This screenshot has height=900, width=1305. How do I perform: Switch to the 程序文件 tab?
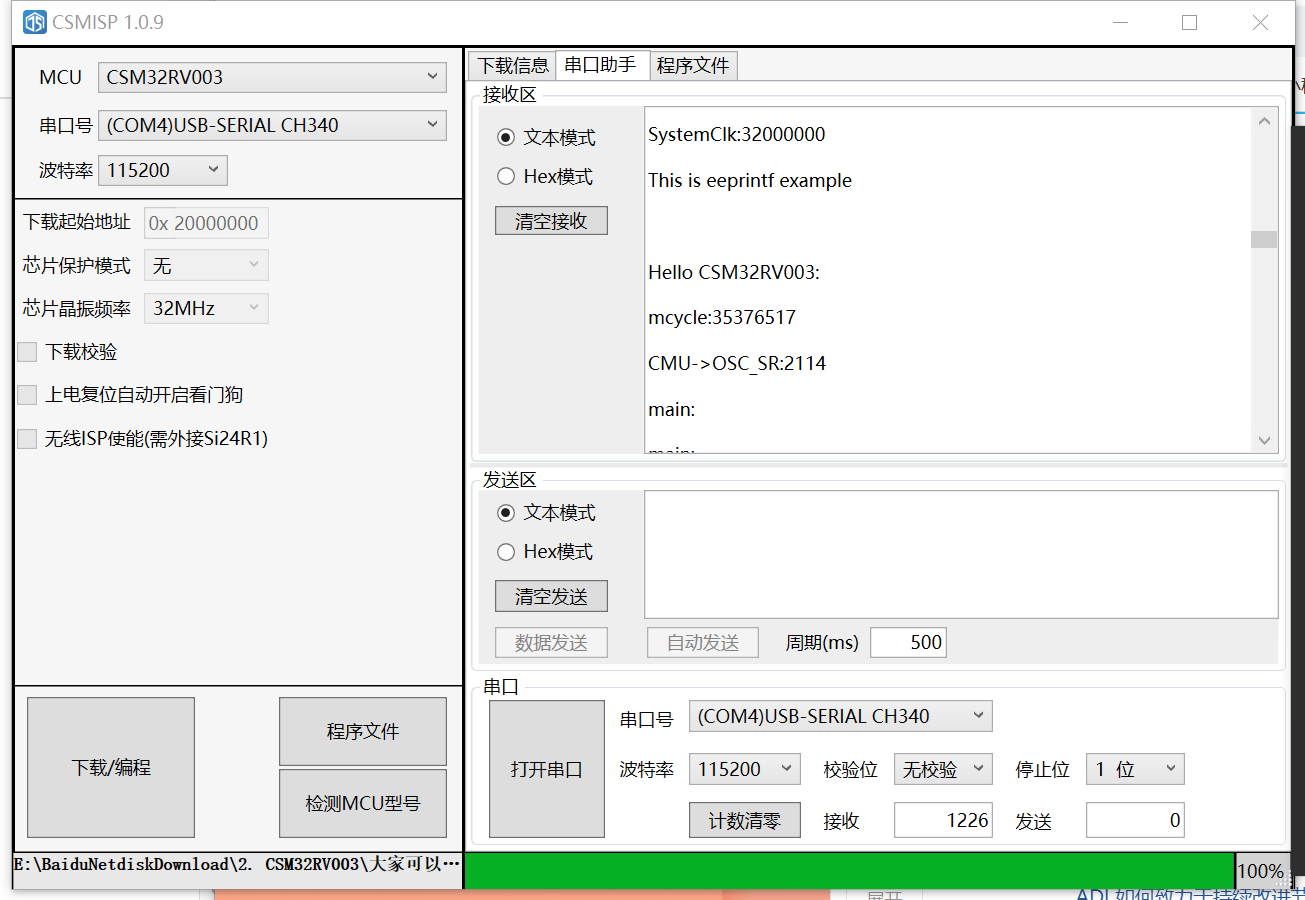(x=693, y=66)
